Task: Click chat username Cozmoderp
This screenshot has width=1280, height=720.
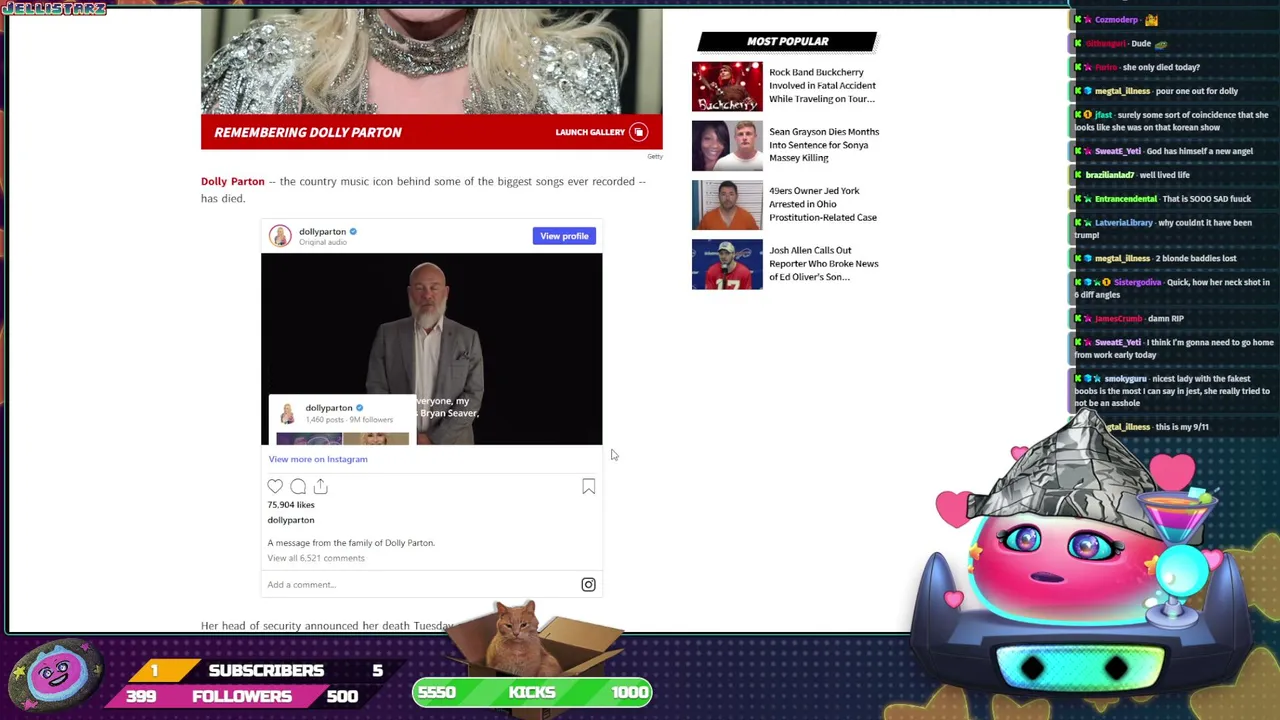Action: click(x=1116, y=20)
